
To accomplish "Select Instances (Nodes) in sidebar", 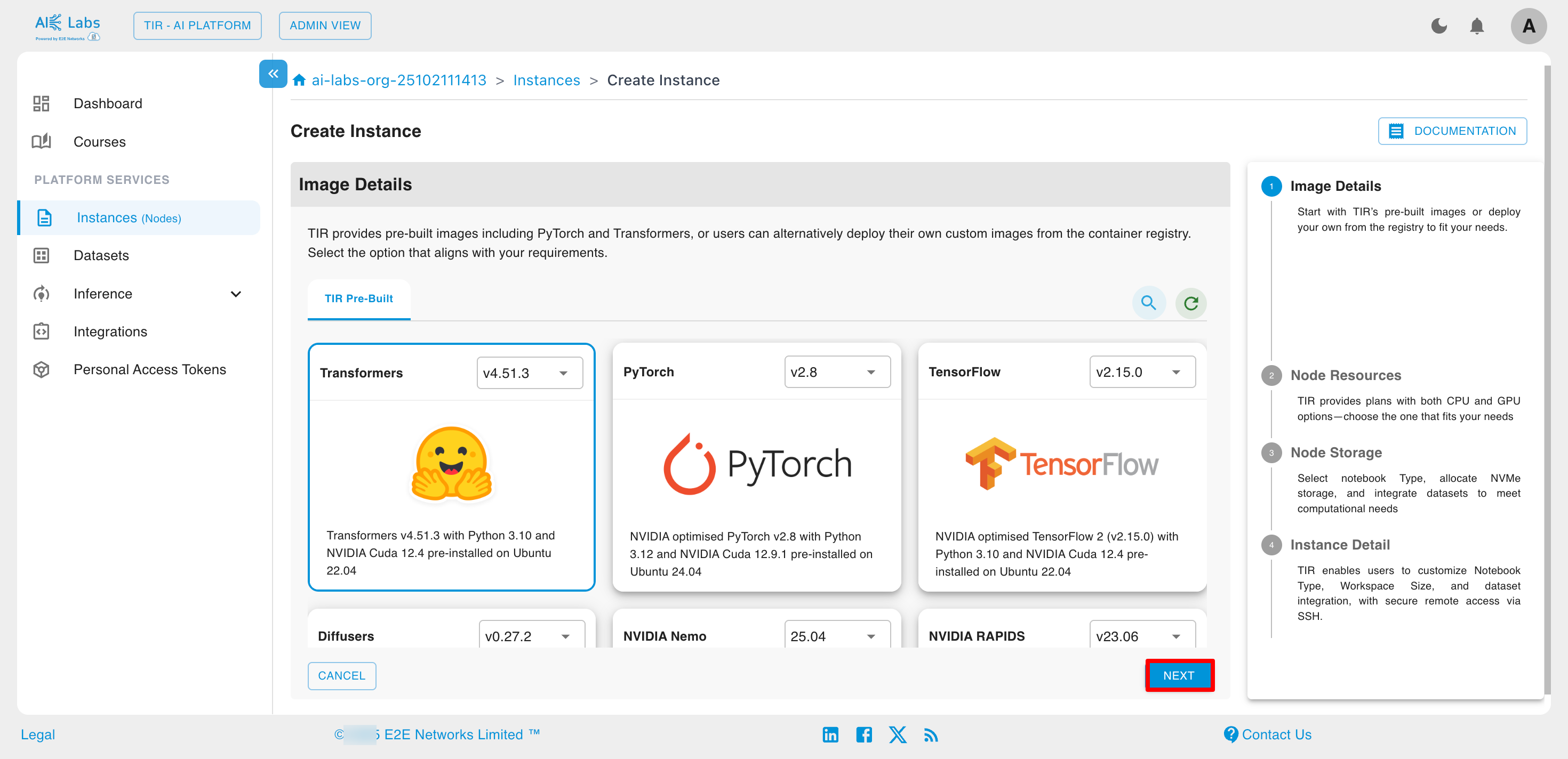I will [140, 217].
